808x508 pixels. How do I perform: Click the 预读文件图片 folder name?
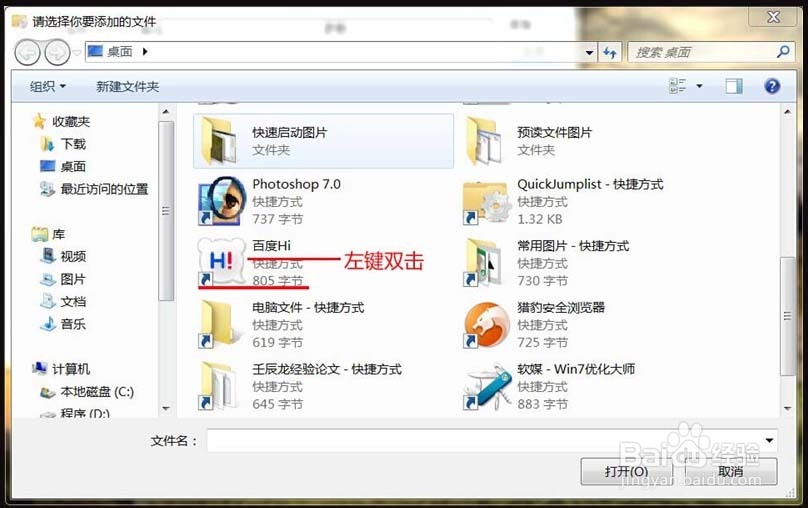[x=554, y=132]
